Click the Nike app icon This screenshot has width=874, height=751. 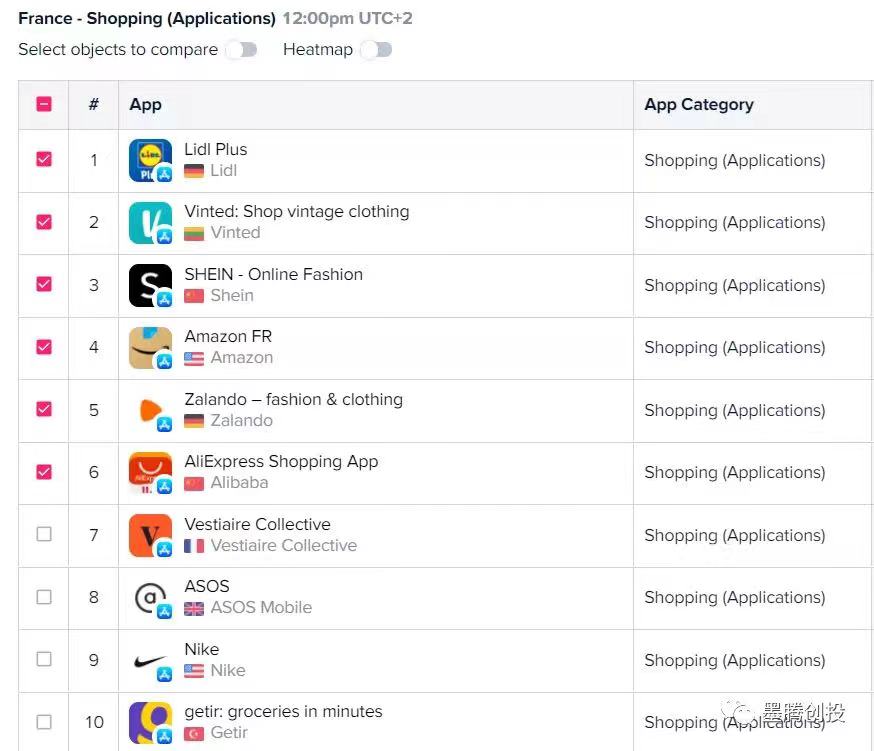click(150, 660)
